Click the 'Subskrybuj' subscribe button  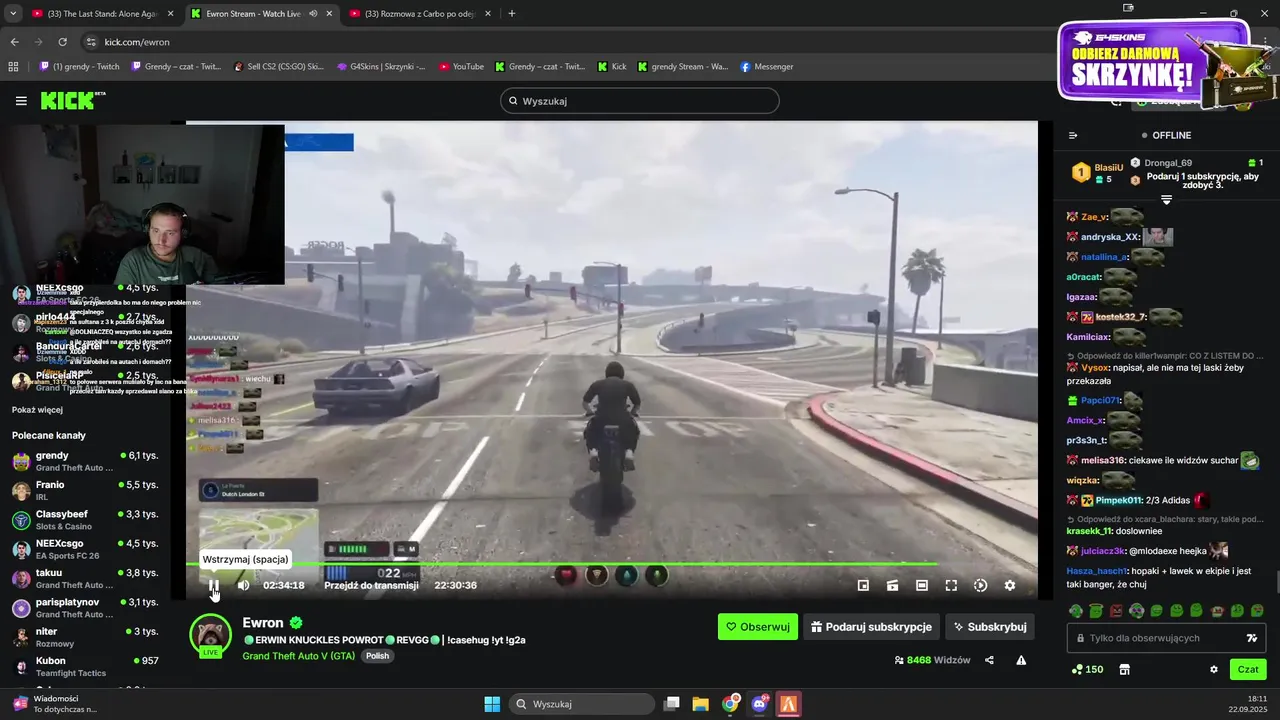click(990, 627)
